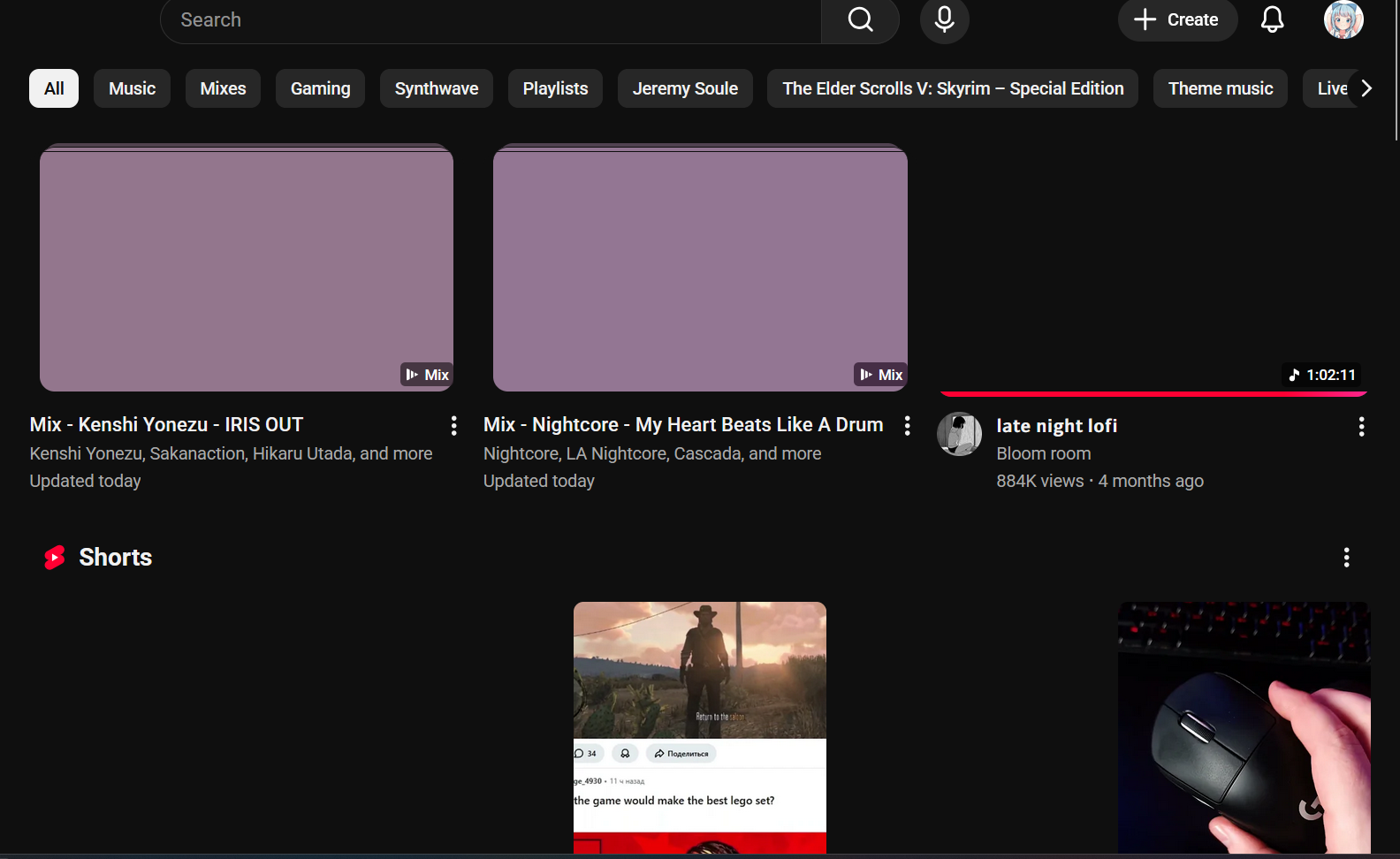This screenshot has height=859, width=1400.
Task: Open Bloom room channel avatar
Action: pos(959,434)
